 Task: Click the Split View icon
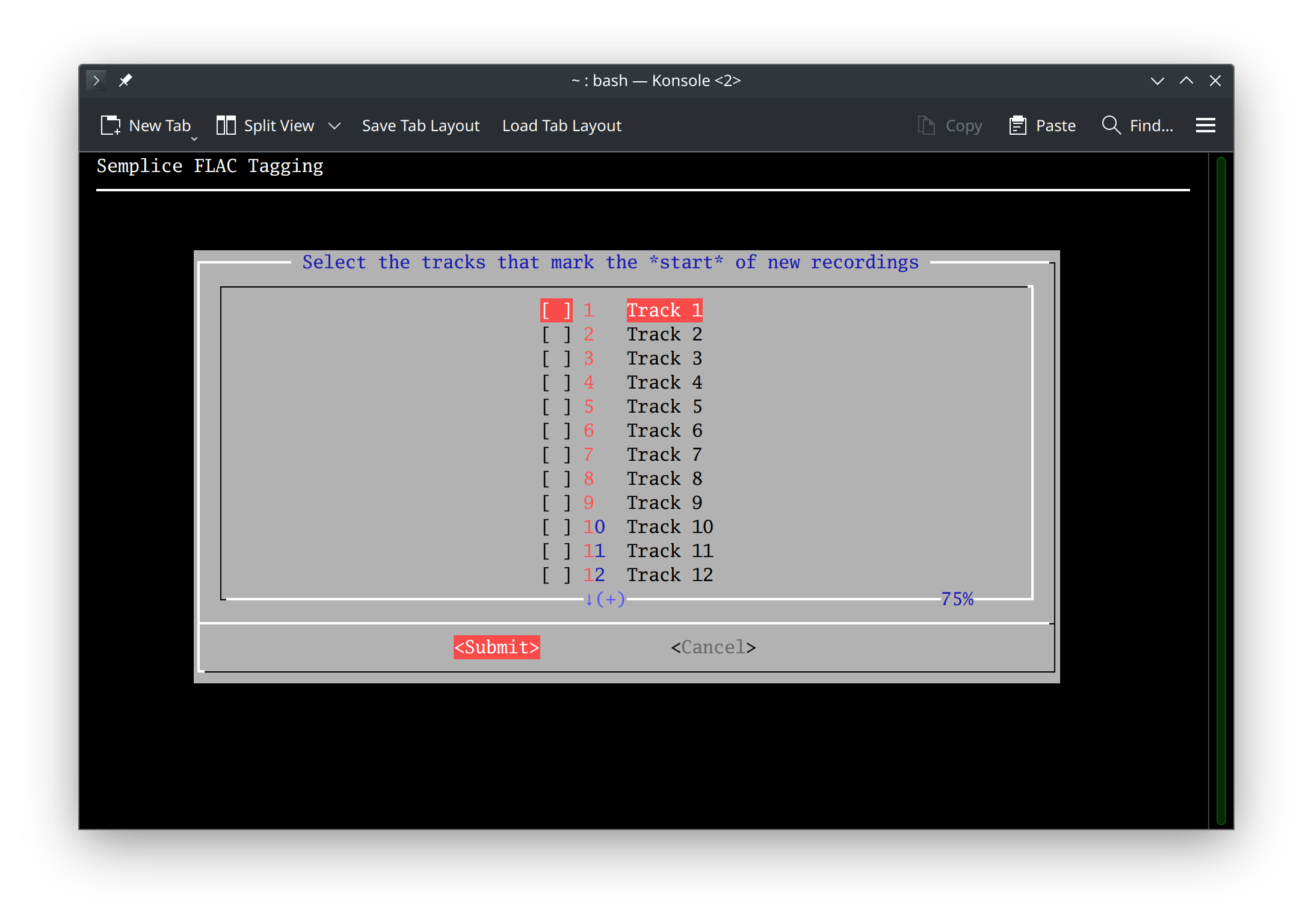click(x=226, y=125)
